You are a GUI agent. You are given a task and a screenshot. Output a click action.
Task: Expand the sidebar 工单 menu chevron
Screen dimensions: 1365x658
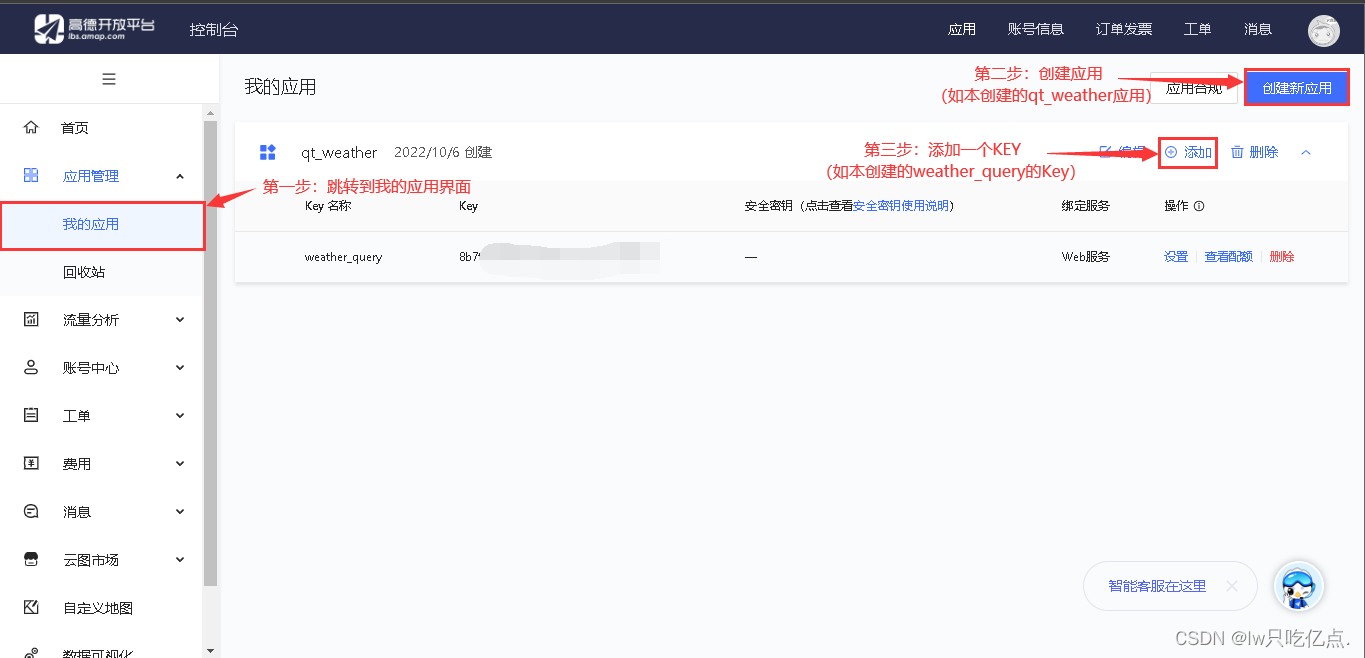point(180,416)
